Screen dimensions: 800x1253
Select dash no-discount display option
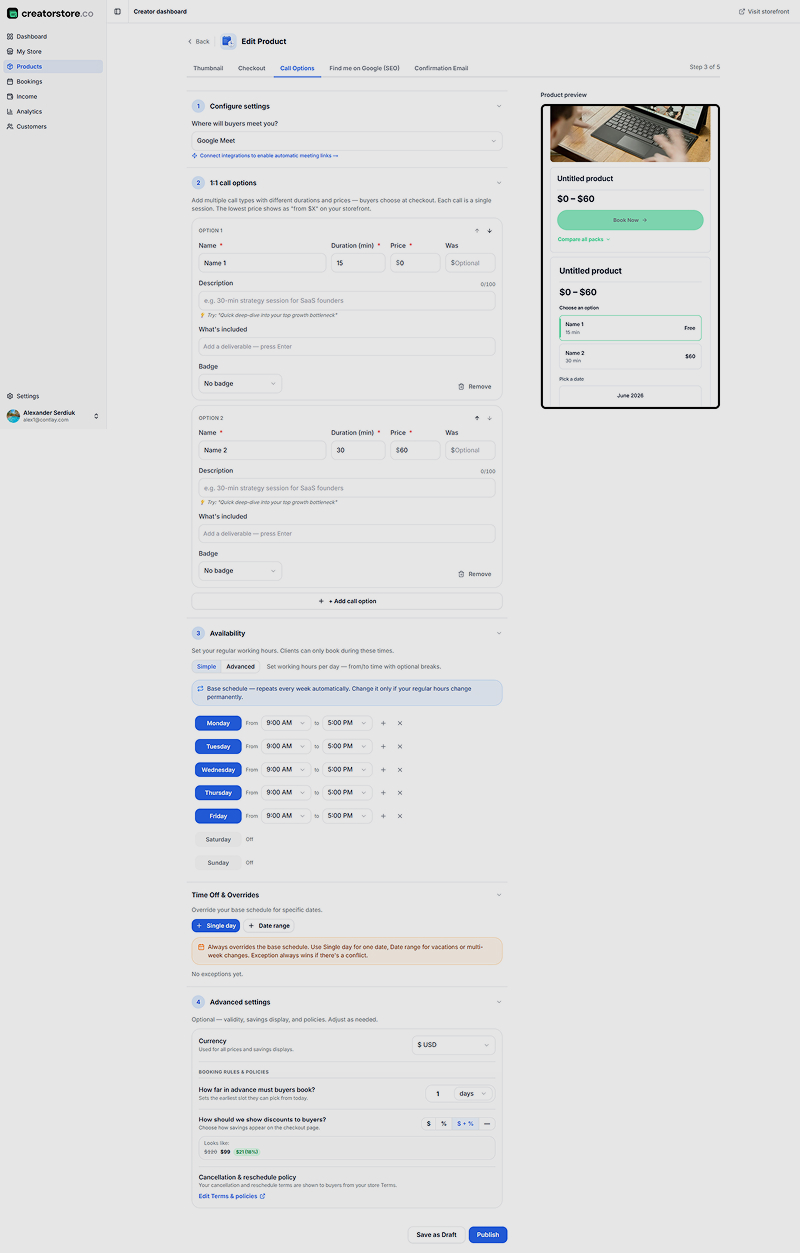pyautogui.click(x=487, y=1124)
